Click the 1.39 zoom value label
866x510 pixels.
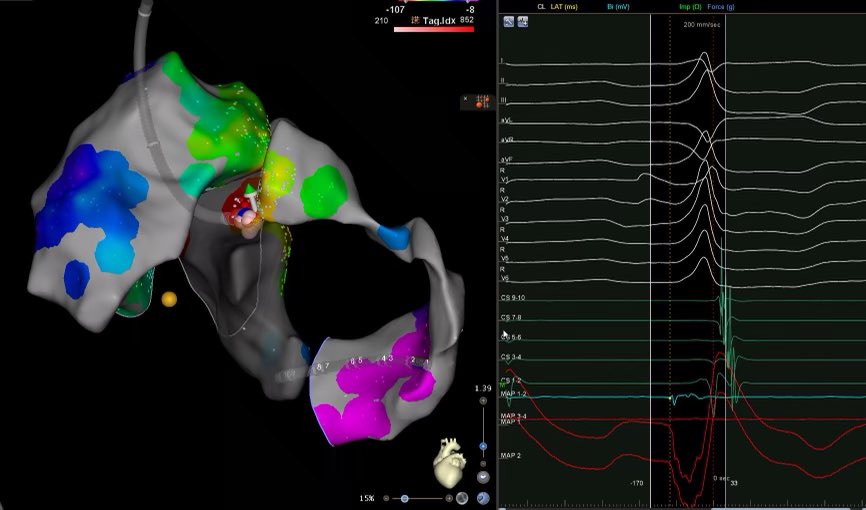click(483, 388)
